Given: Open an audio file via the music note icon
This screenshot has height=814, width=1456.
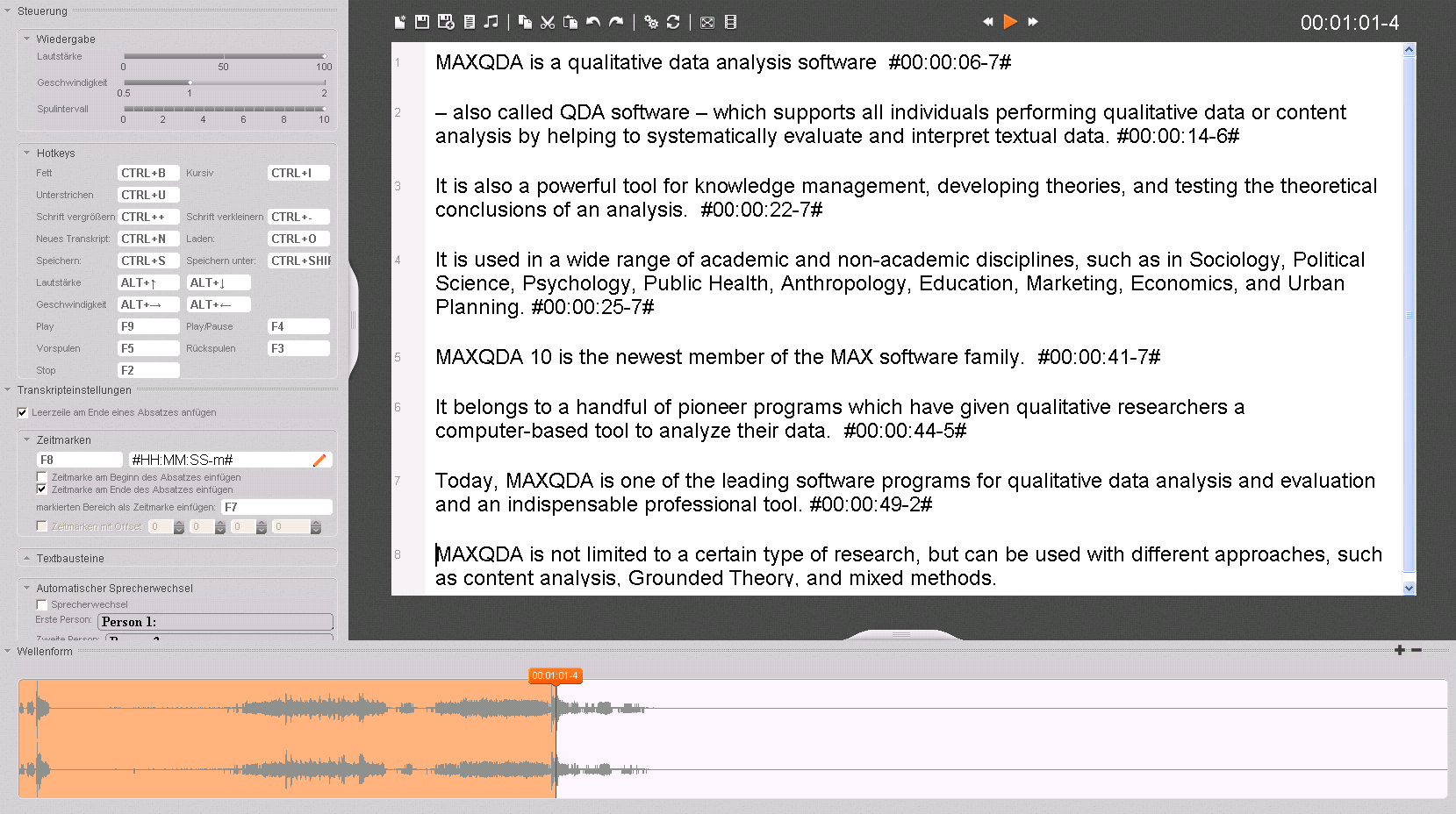Looking at the screenshot, I should 491,22.
